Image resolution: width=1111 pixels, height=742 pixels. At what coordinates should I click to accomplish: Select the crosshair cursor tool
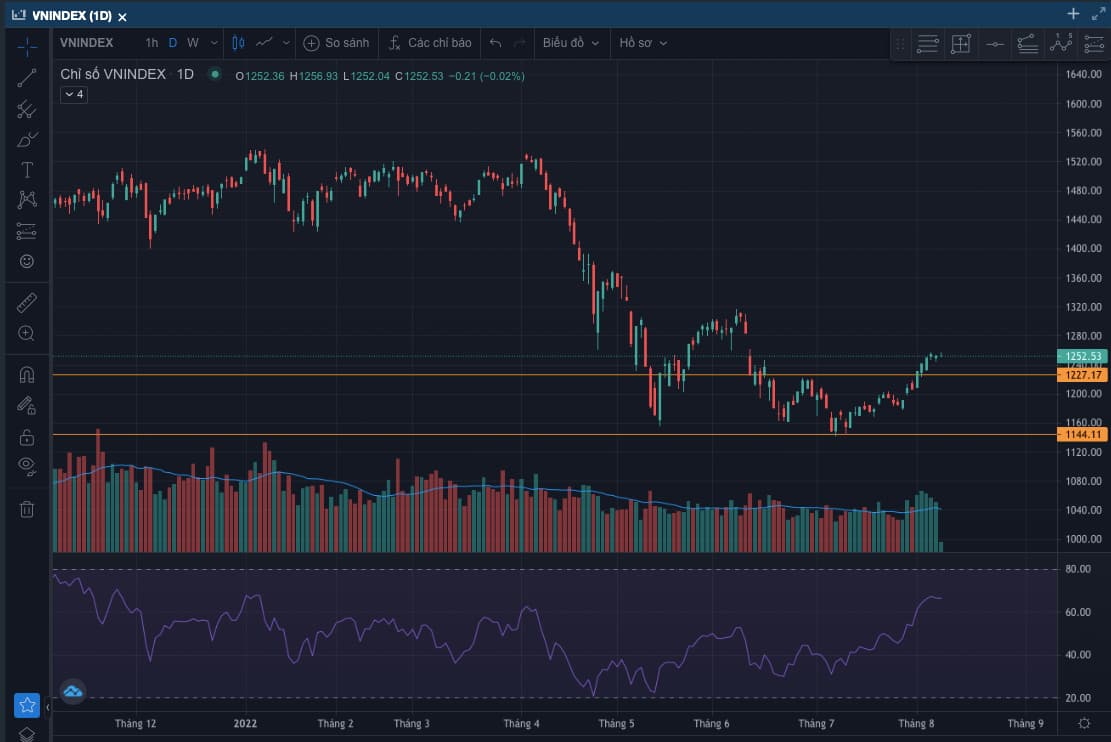pos(27,47)
